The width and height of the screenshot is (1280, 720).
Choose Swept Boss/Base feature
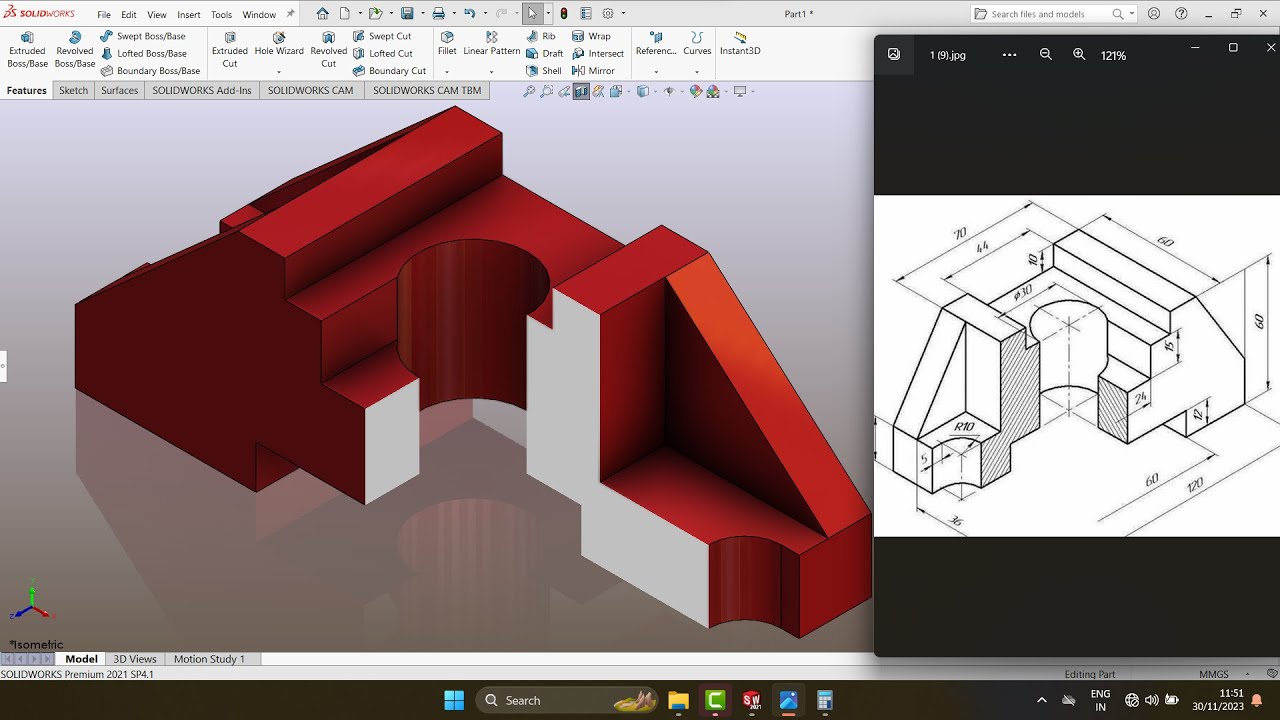(x=143, y=36)
